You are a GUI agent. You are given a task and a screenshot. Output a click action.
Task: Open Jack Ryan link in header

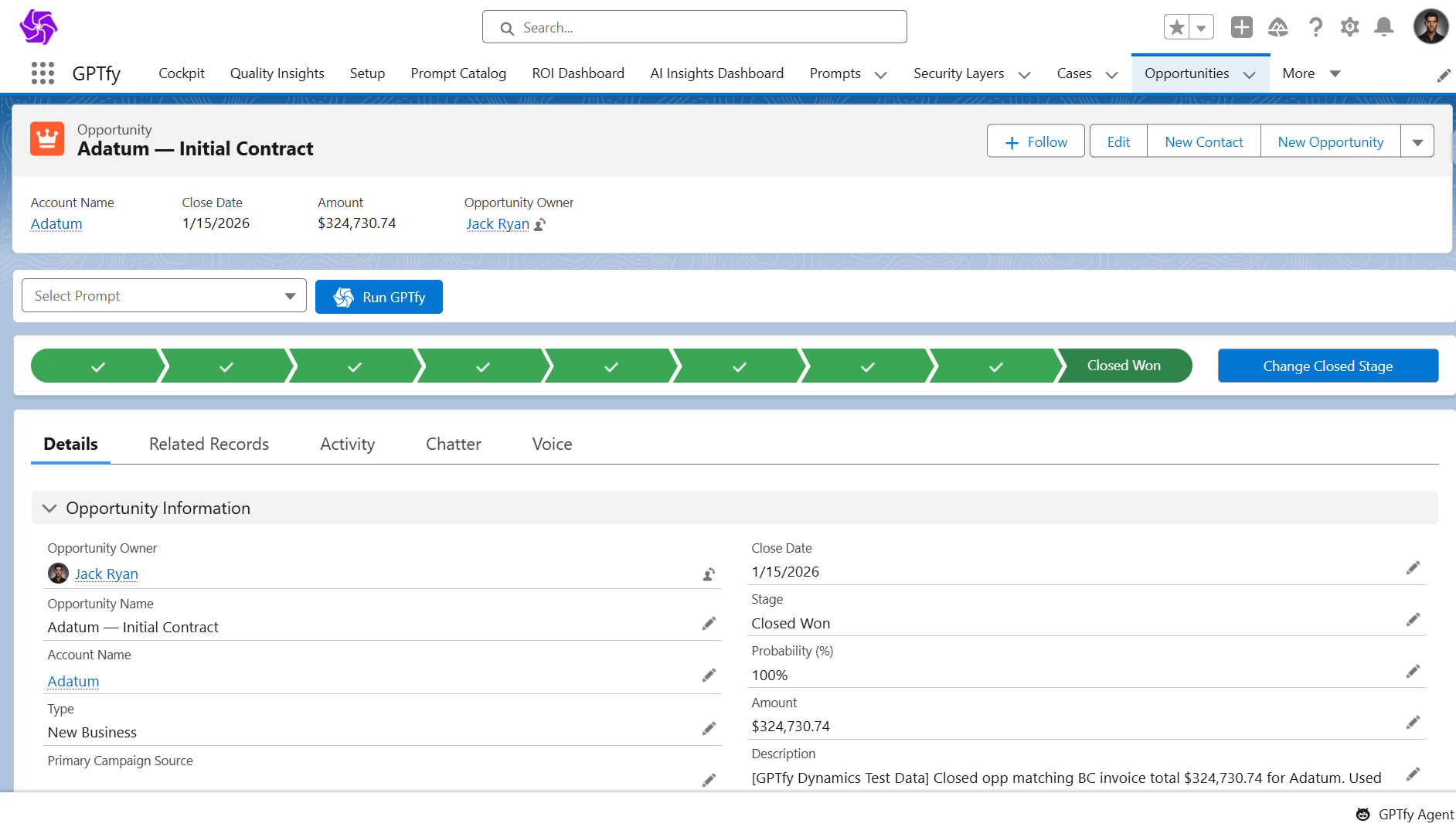[498, 223]
